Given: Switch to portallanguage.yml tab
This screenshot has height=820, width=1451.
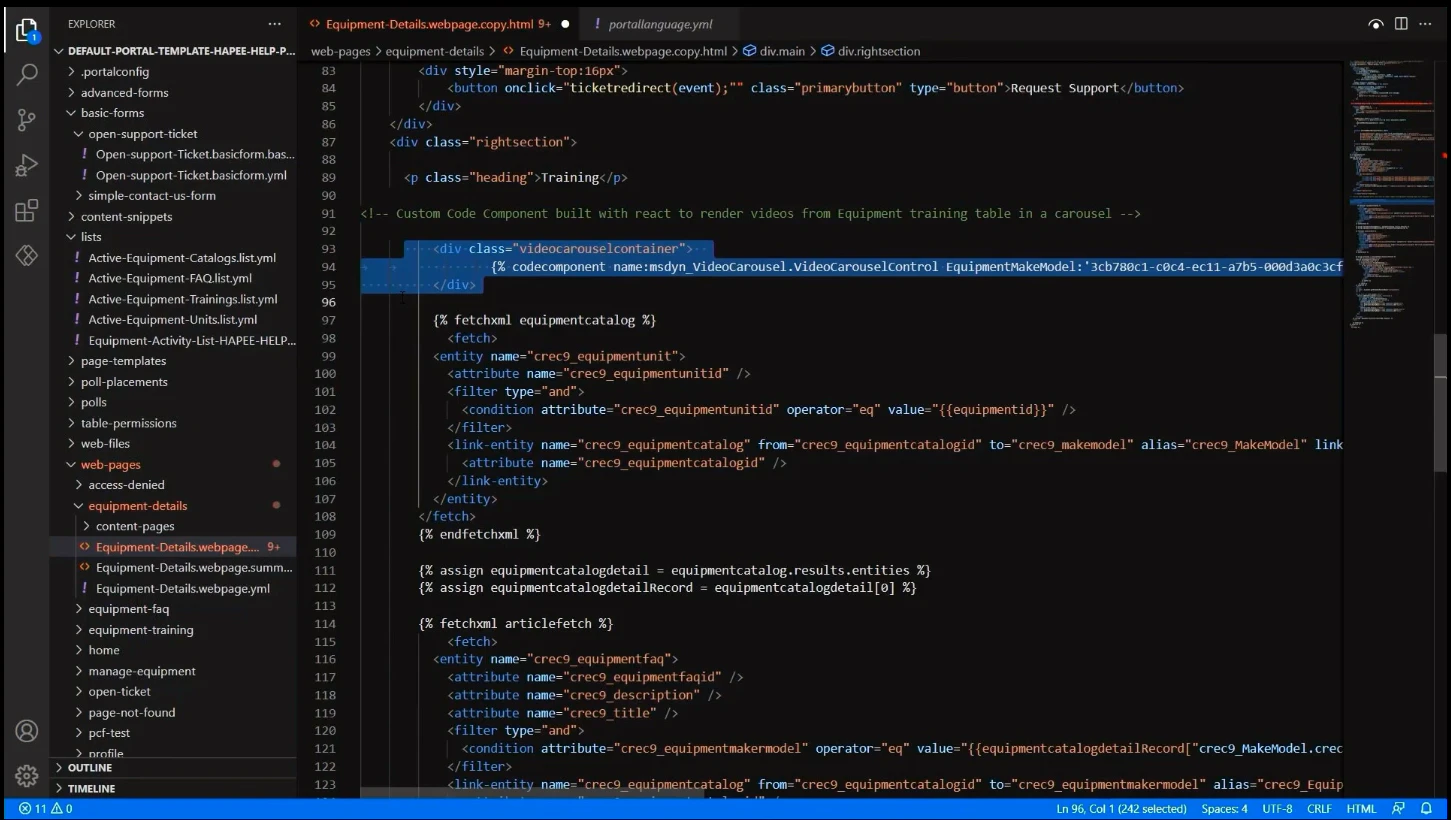Looking at the screenshot, I should point(660,24).
